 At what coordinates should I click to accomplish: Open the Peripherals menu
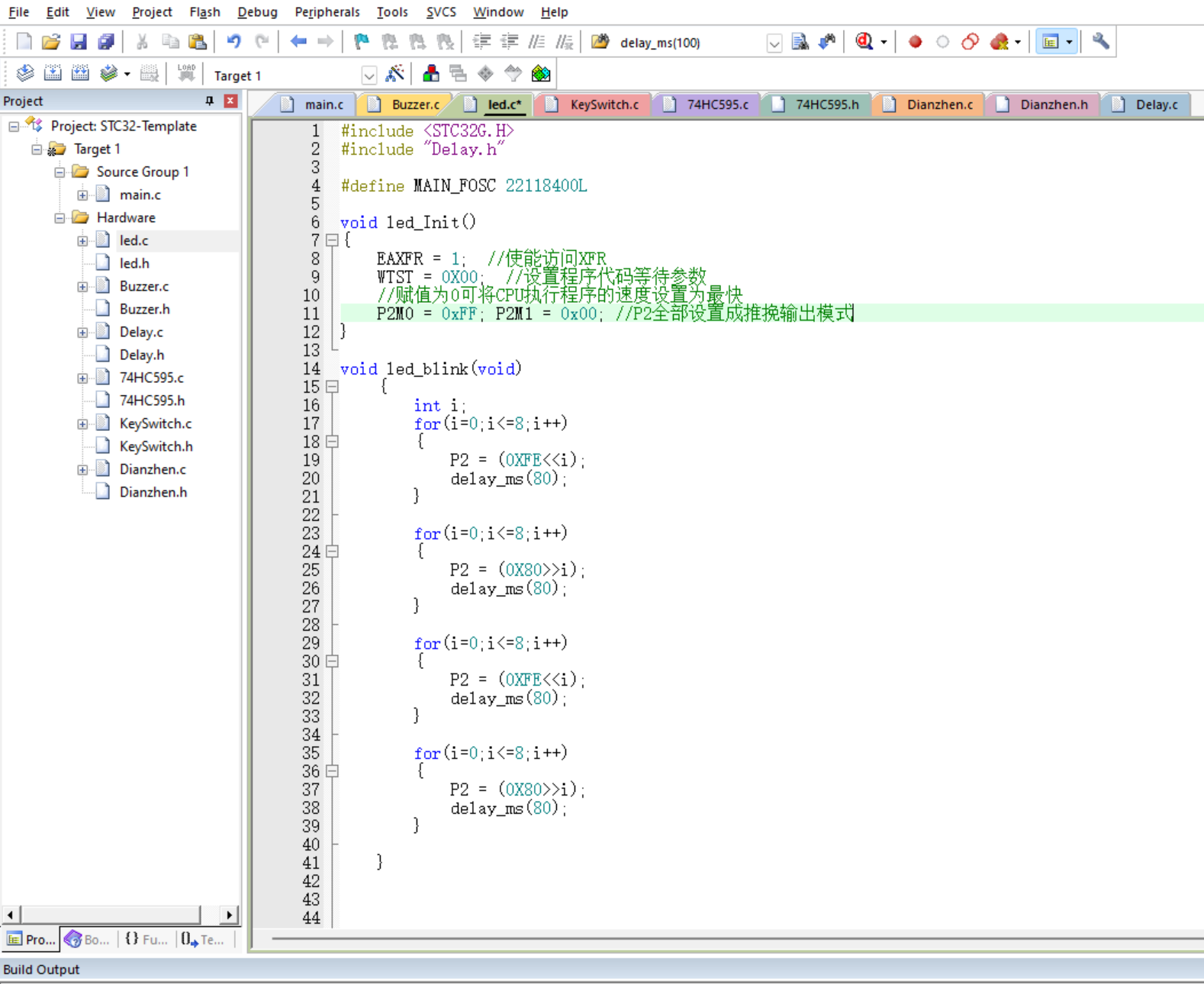(327, 12)
